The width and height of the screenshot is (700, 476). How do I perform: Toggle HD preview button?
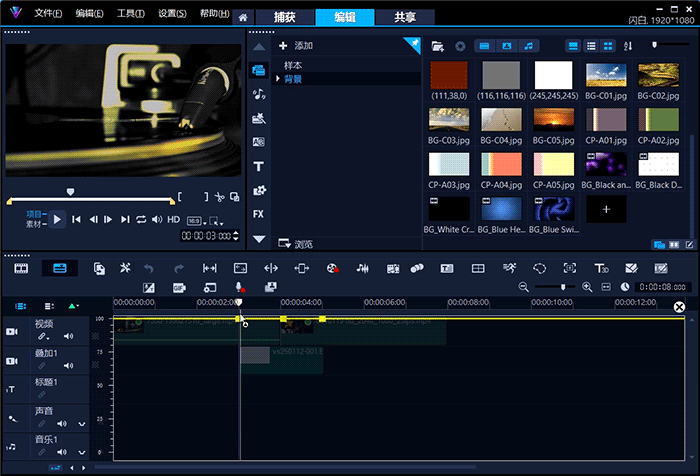point(173,219)
